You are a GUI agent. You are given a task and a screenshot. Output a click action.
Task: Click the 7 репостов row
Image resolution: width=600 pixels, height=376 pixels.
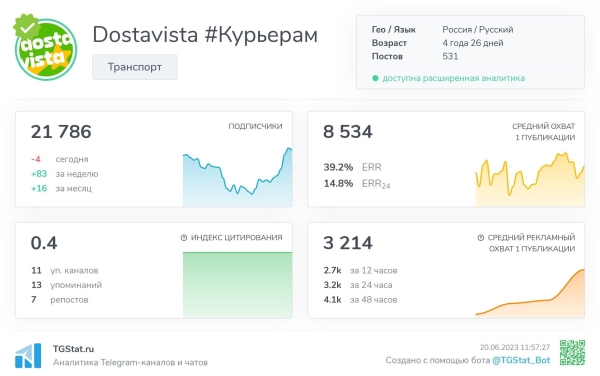pyautogui.click(x=60, y=299)
